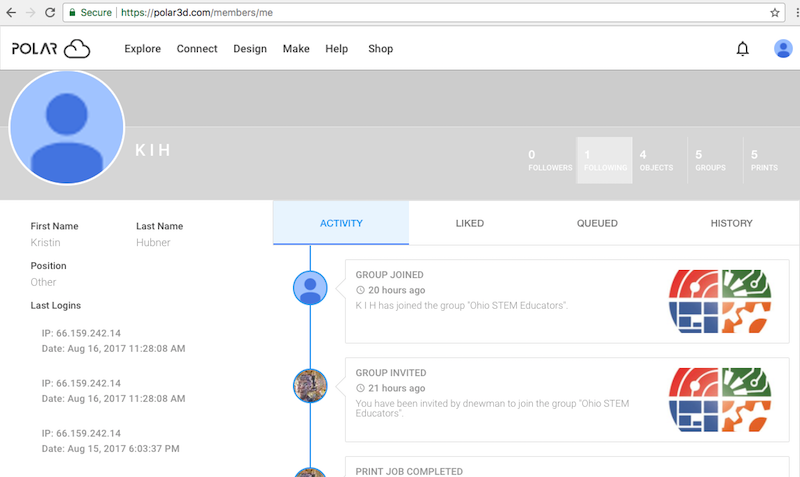Click the Position value Other

[43, 282]
